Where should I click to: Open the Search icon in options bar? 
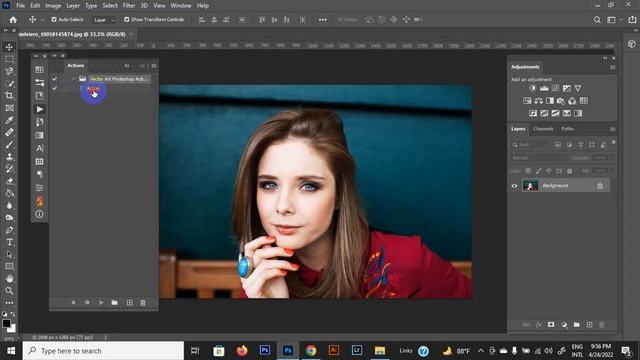pyautogui.click(x=597, y=20)
